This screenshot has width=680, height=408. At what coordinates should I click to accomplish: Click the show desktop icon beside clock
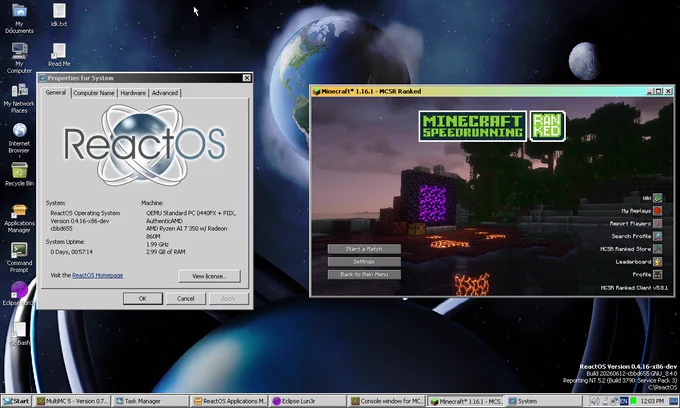point(673,401)
